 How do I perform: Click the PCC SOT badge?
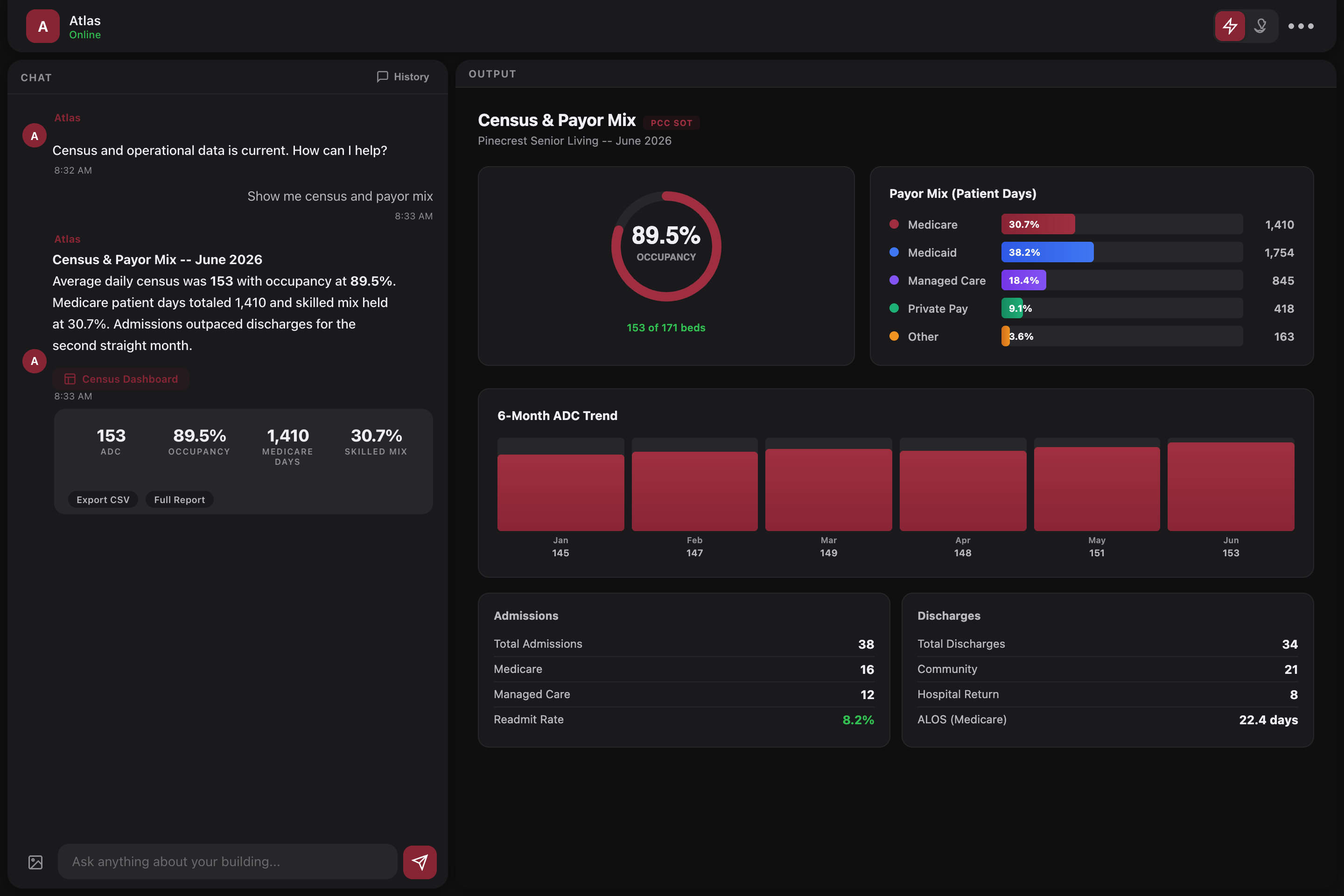click(672, 123)
